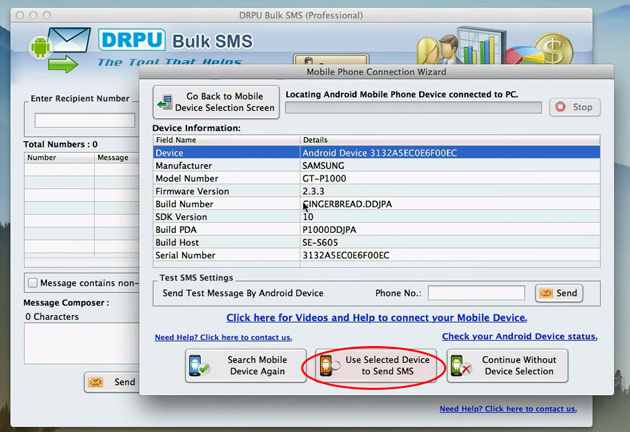Click the envelope icon on wizard Send
The height and width of the screenshot is (432, 630).
546,293
